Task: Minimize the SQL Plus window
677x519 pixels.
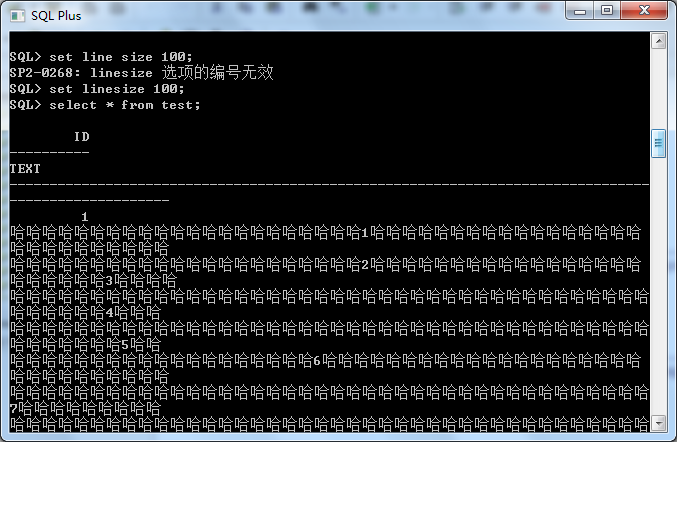Action: (x=580, y=11)
